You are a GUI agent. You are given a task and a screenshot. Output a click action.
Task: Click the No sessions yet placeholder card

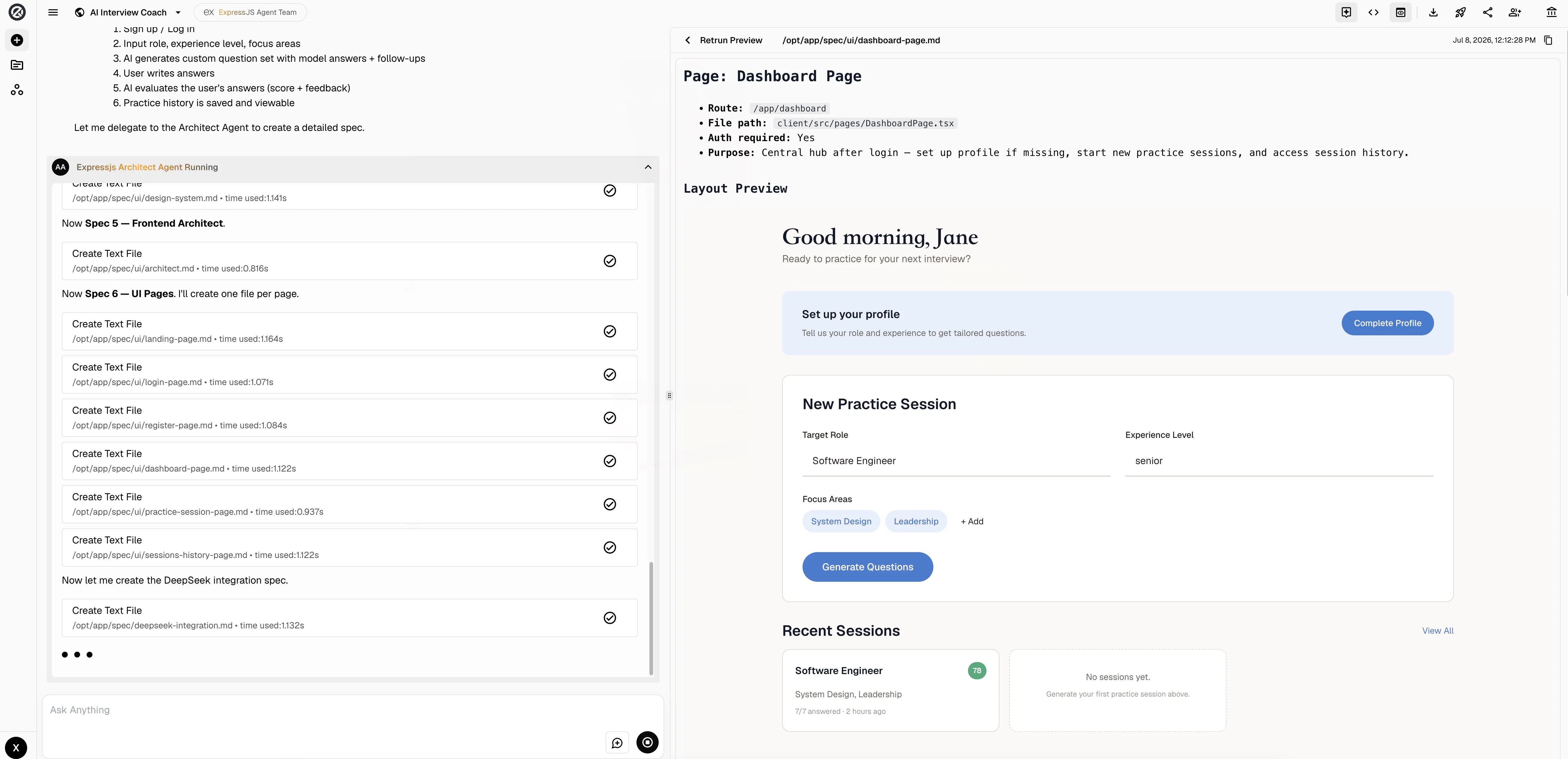(x=1118, y=690)
